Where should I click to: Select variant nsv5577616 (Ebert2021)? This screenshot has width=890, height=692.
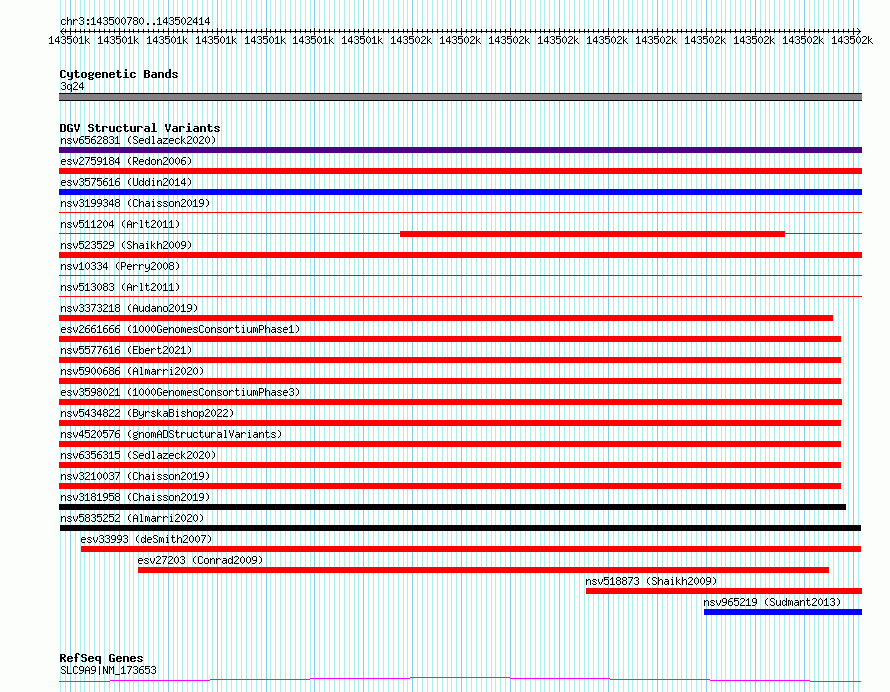(126, 350)
